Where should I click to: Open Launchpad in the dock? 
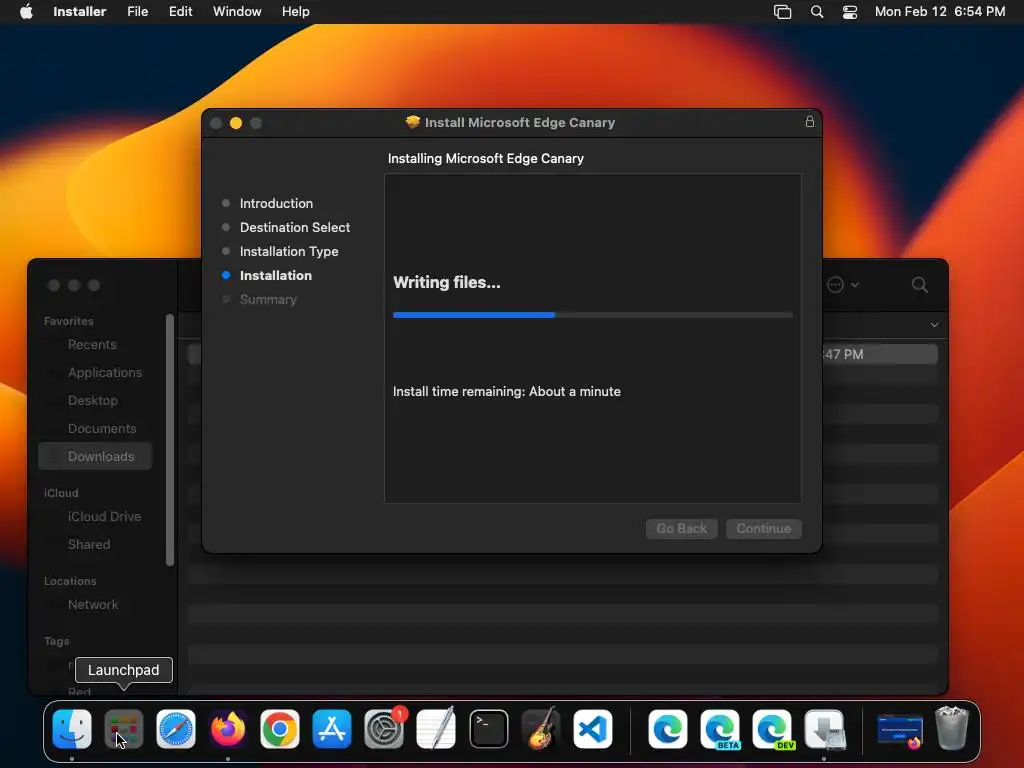click(123, 729)
